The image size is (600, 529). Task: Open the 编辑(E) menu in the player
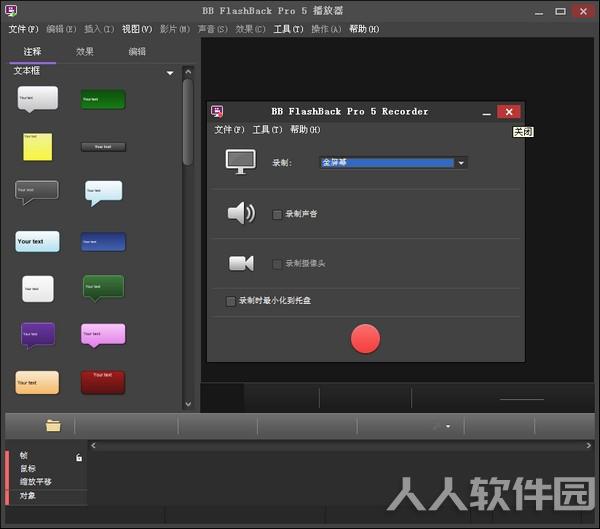(x=61, y=29)
